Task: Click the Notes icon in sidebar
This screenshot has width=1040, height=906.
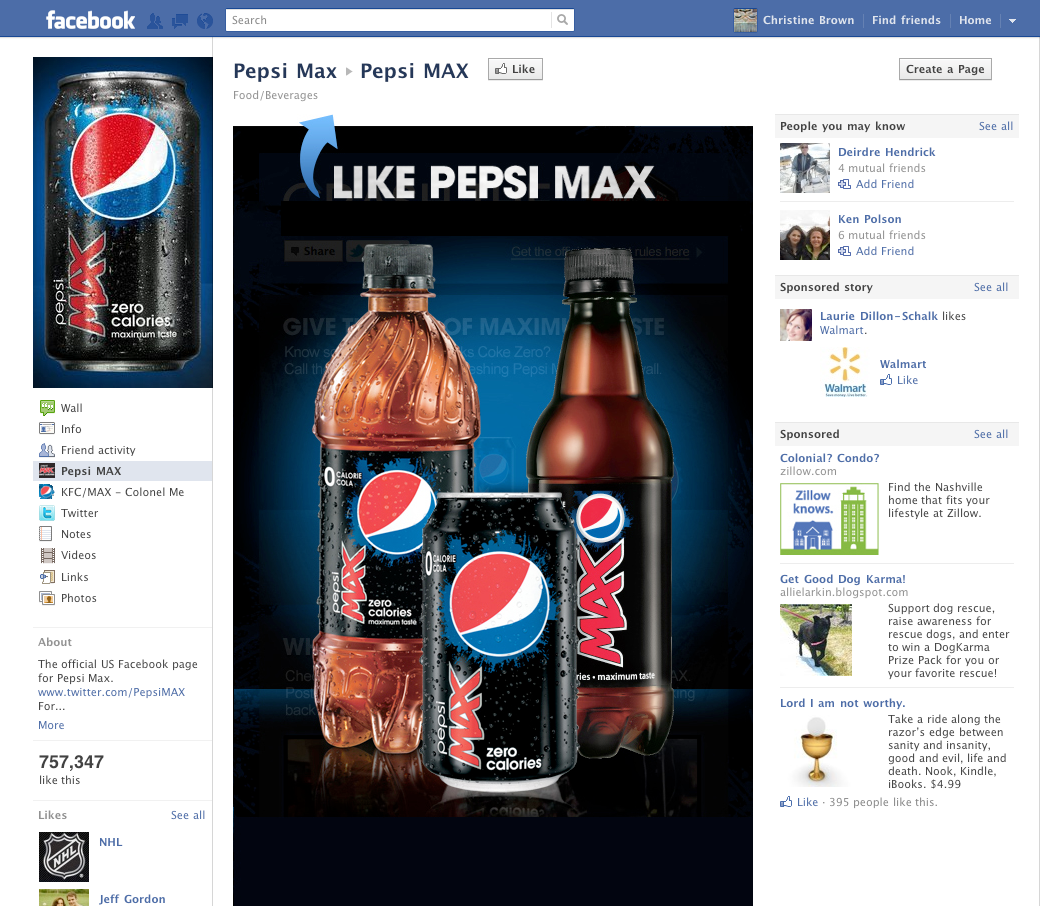Action: tap(46, 534)
